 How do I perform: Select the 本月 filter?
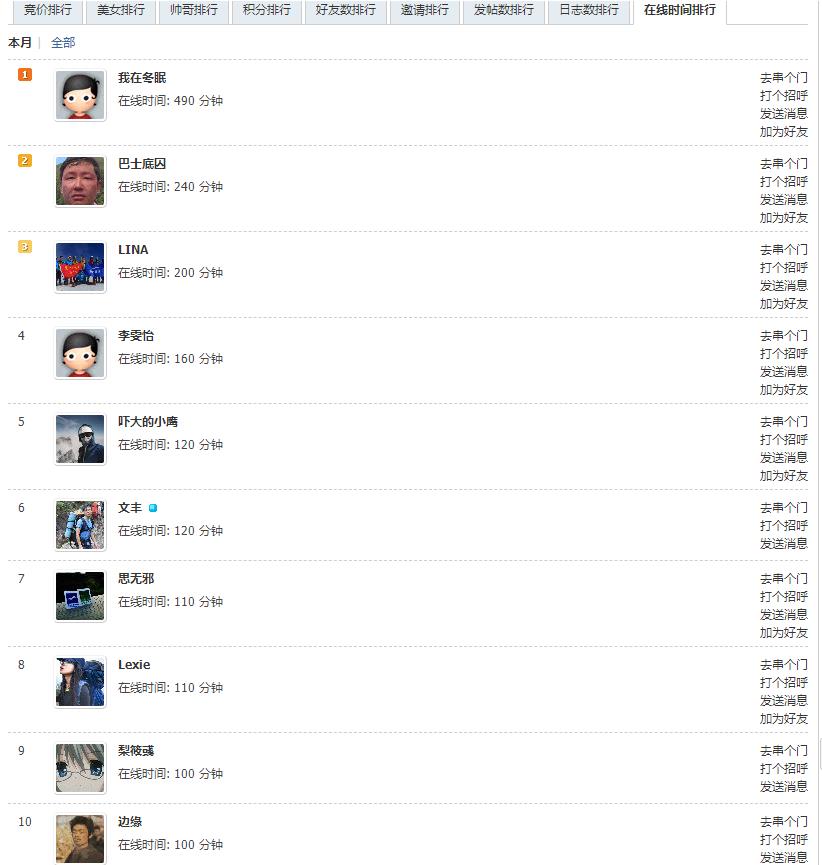click(20, 42)
